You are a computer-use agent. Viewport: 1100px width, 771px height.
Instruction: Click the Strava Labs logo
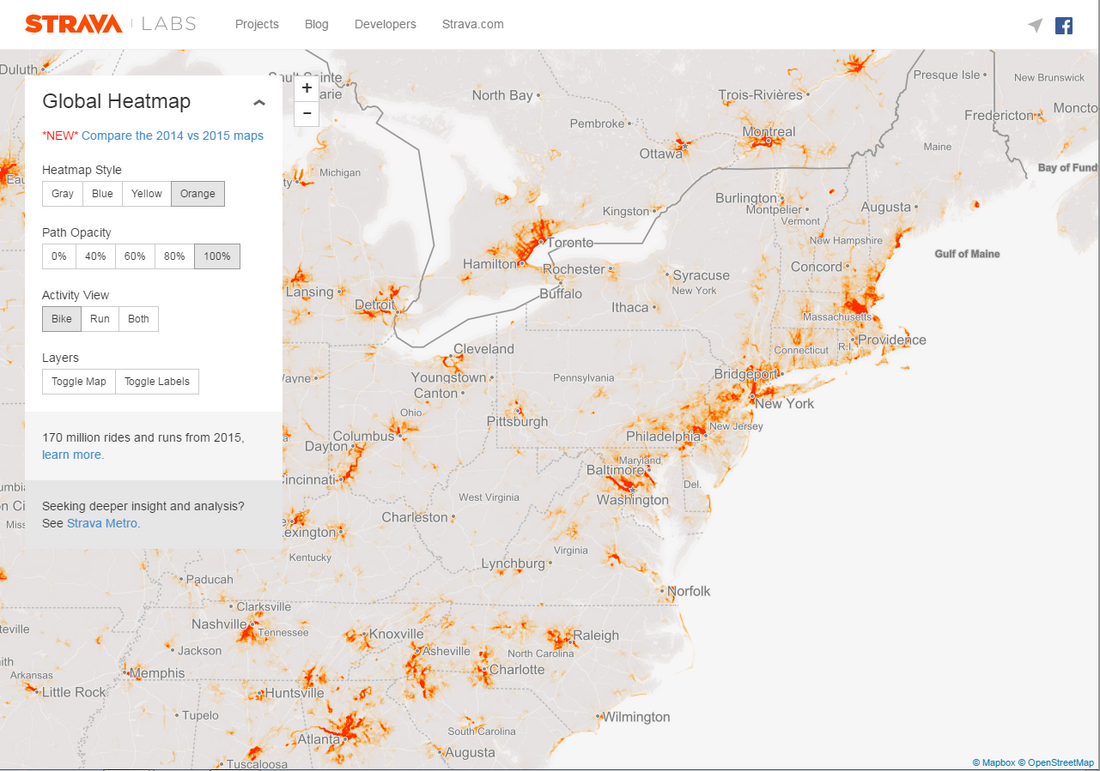110,24
